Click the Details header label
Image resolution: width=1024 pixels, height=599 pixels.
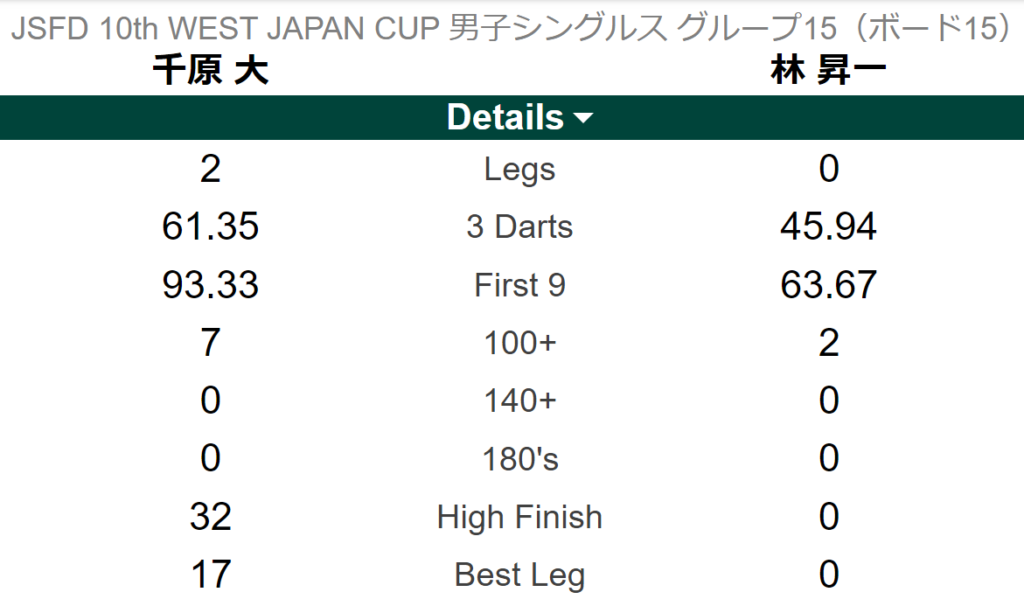(x=505, y=117)
